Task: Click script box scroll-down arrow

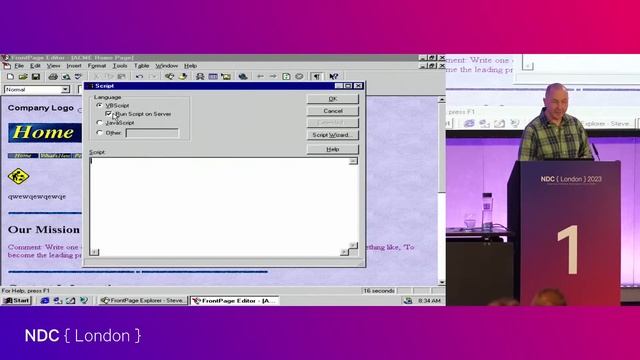Action: click(x=353, y=245)
